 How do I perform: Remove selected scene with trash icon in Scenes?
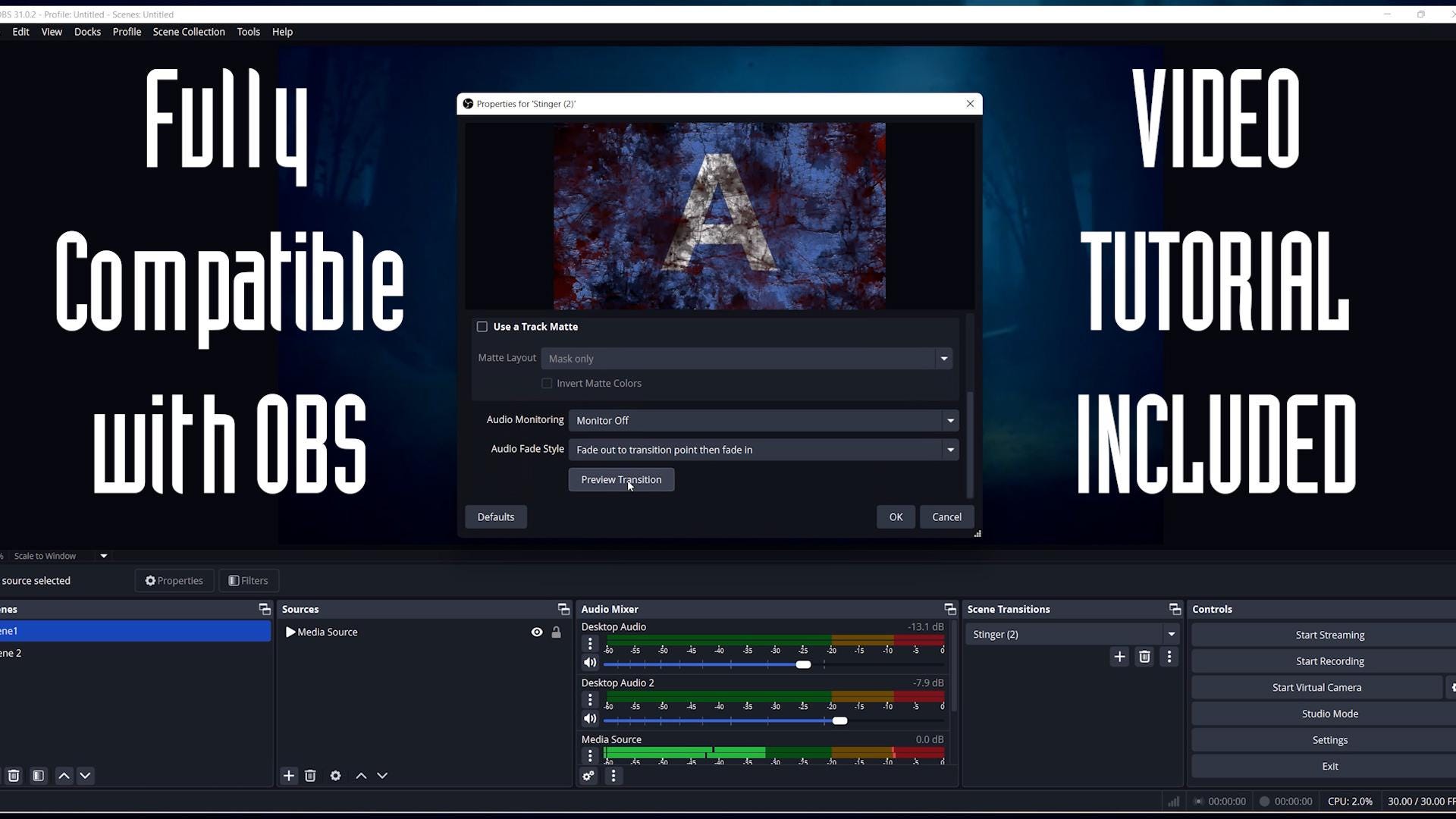point(14,775)
